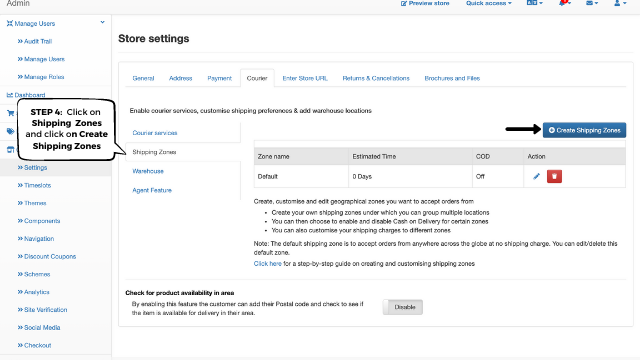Open Timeslots in sidebar
This screenshot has height=360, width=640.
click(38, 185)
